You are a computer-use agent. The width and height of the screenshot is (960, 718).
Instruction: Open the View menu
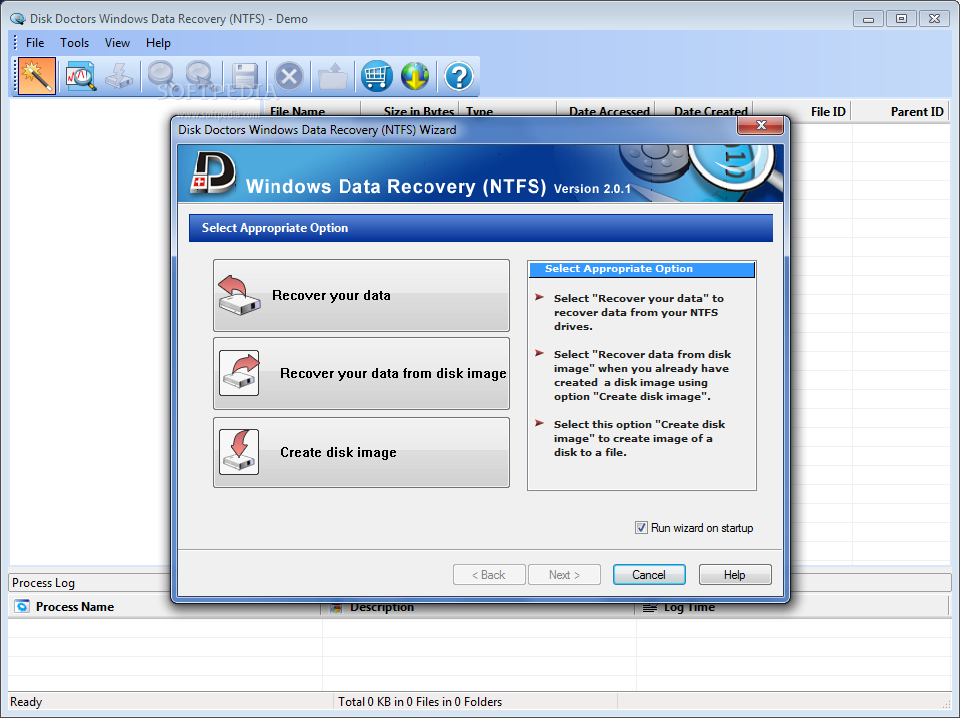click(117, 43)
